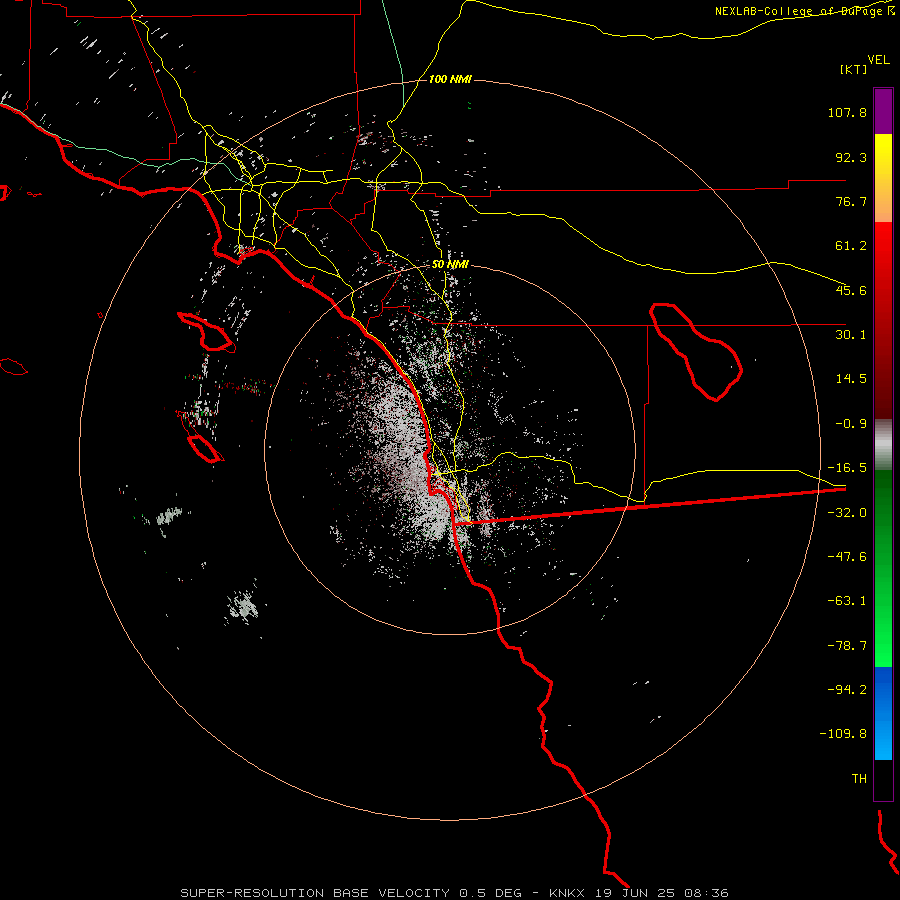Click the 107.8 legend value
The width and height of the screenshot is (900, 900).
847,112
